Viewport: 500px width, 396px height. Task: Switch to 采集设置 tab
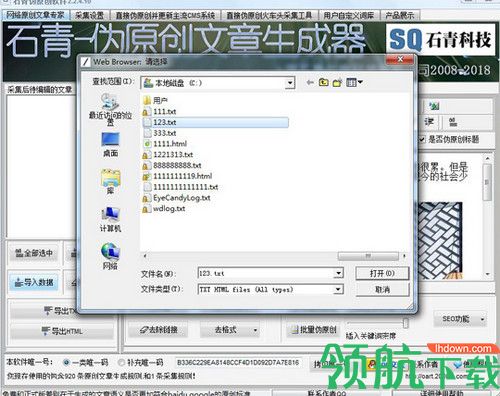click(x=89, y=15)
